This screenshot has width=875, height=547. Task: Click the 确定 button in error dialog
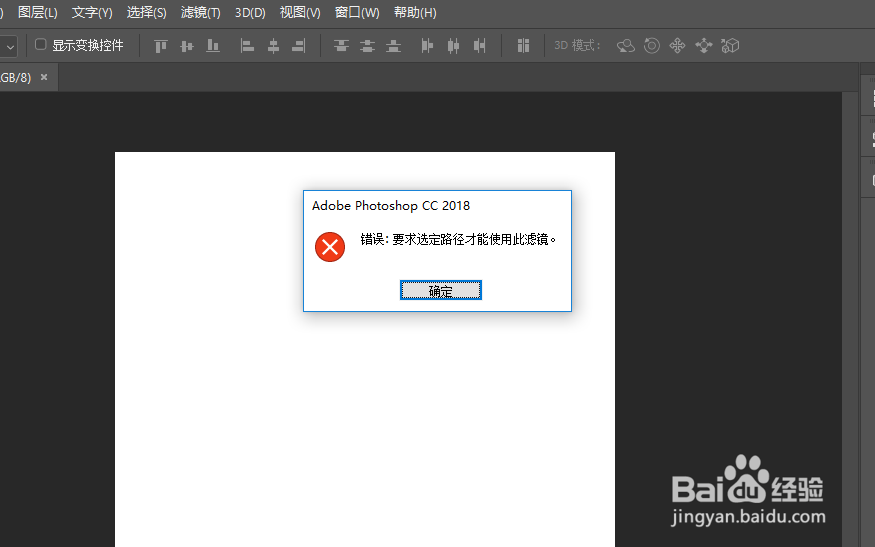440,290
